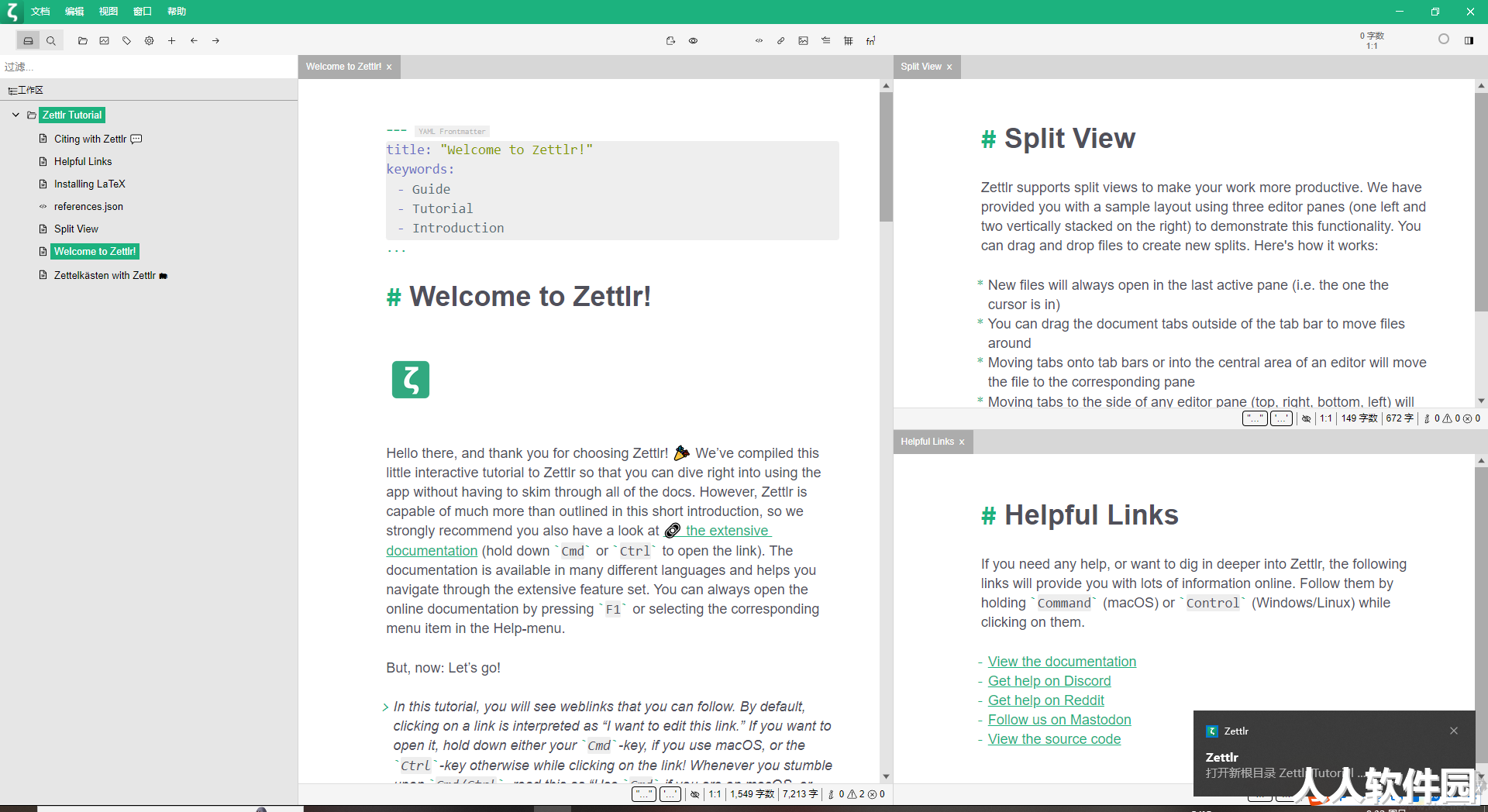Close the Split View tab
The width and height of the screenshot is (1488, 812).
(x=949, y=67)
